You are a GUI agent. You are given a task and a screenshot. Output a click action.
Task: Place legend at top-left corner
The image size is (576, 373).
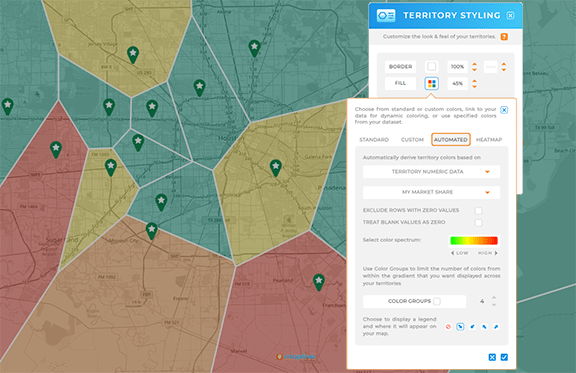click(x=484, y=327)
